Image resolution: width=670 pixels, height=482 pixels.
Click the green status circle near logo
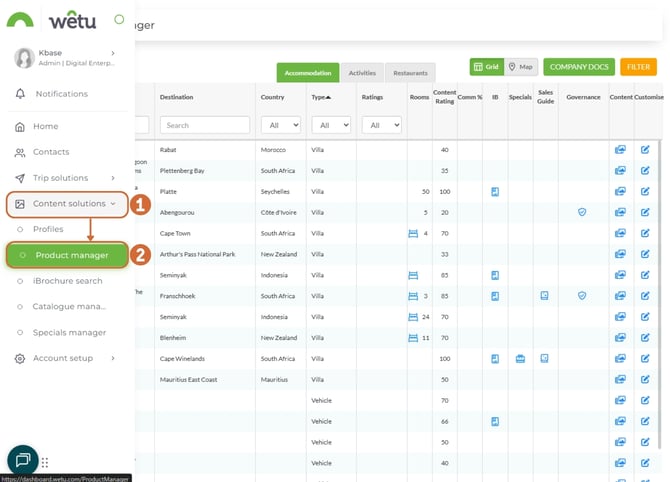click(x=119, y=19)
